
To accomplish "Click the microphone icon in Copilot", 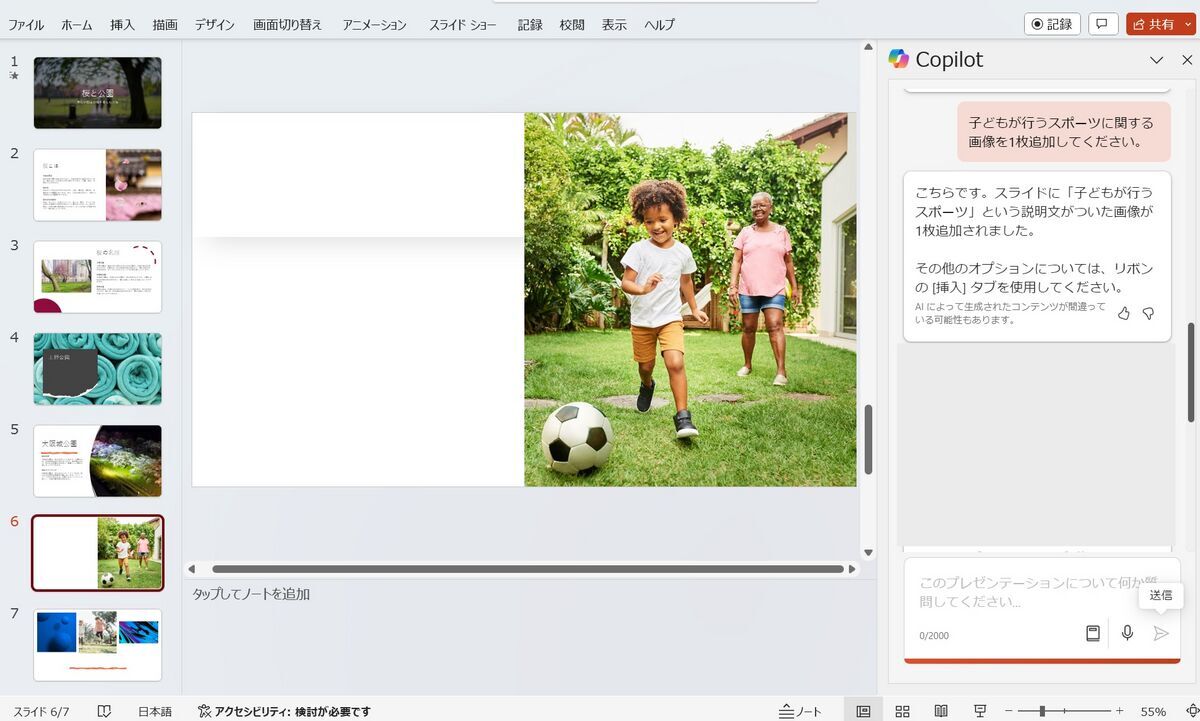I will (1127, 633).
